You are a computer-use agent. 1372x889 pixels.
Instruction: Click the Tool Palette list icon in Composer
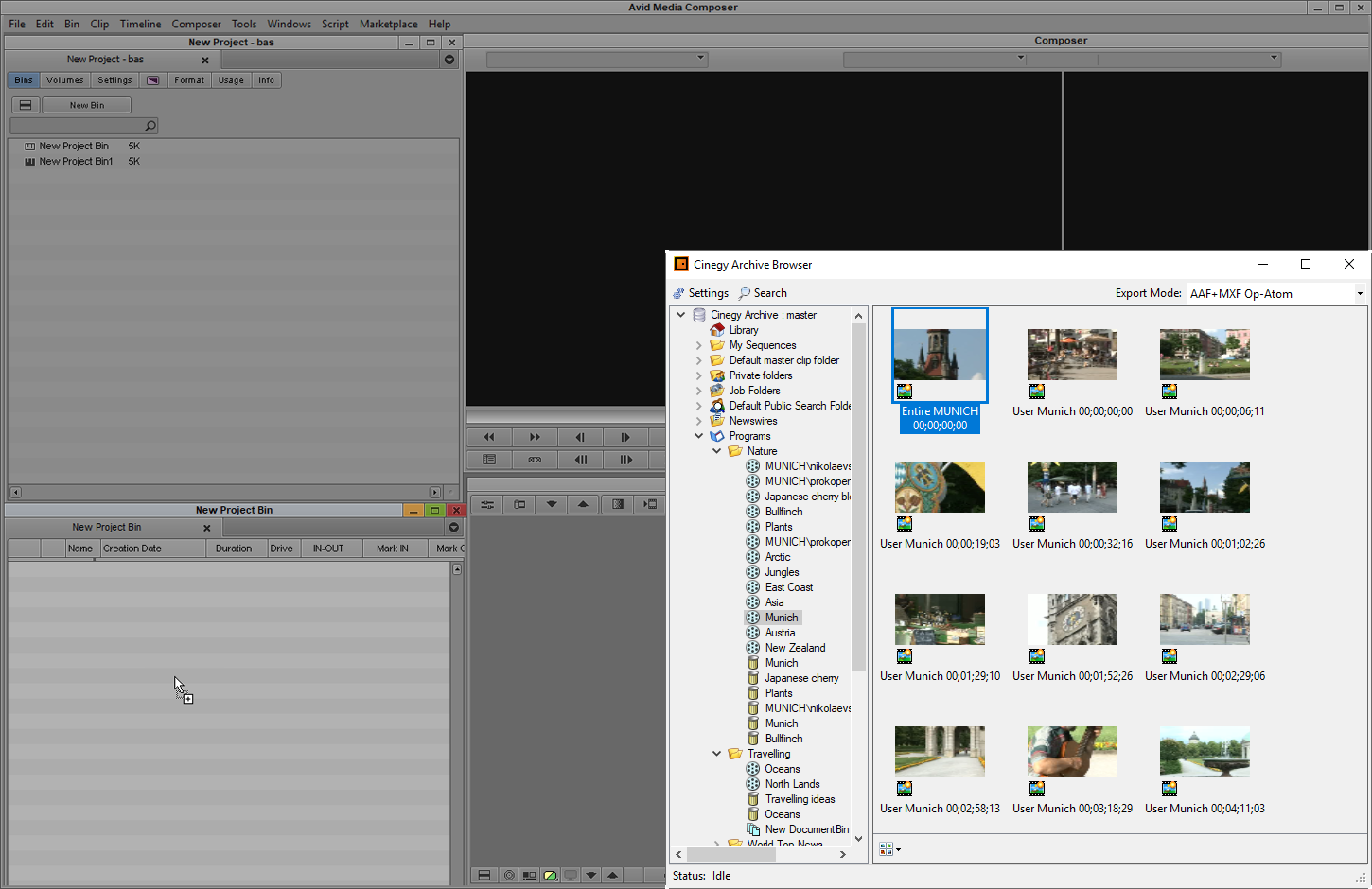point(489,460)
